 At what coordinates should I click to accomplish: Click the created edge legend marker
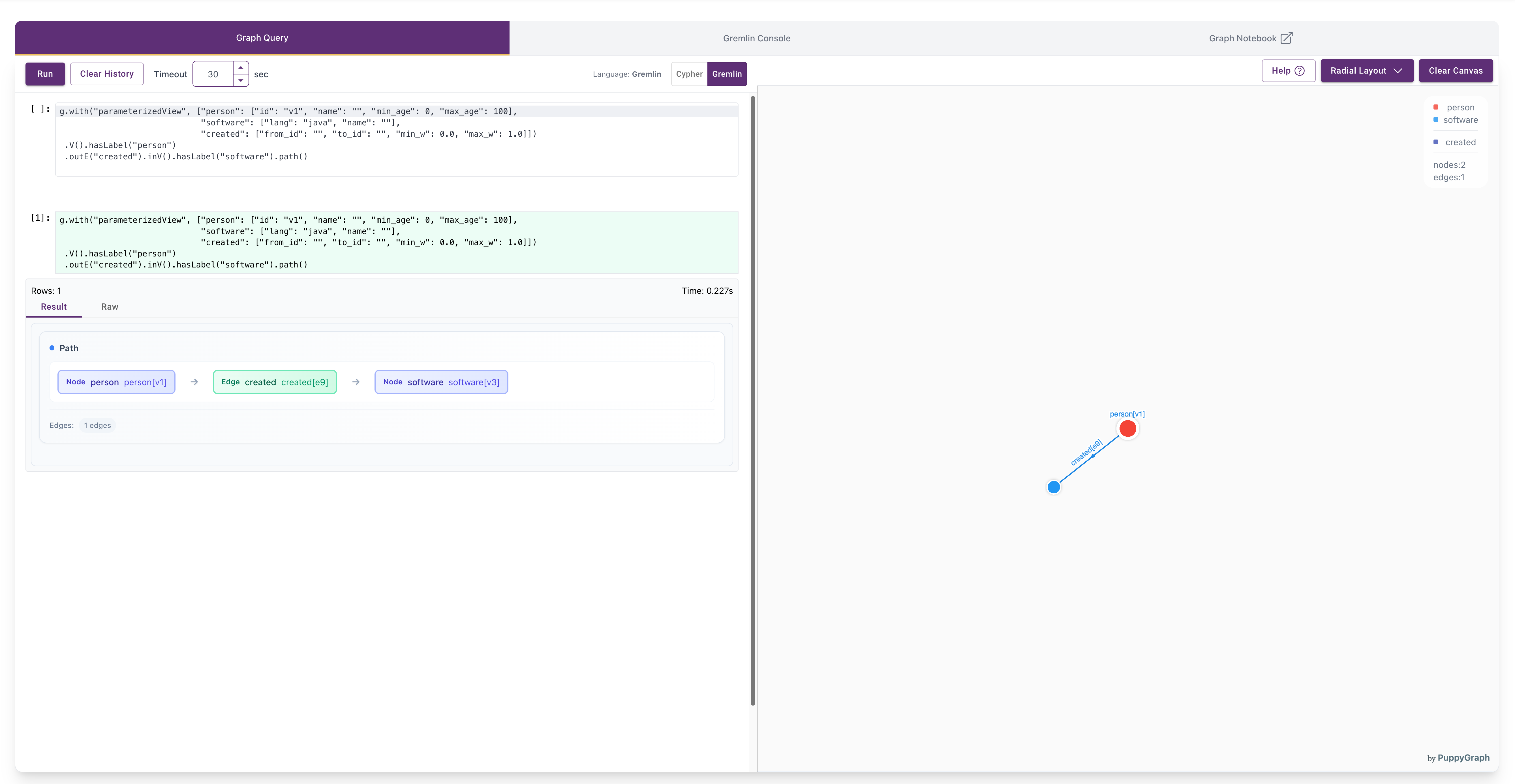tap(1436, 142)
